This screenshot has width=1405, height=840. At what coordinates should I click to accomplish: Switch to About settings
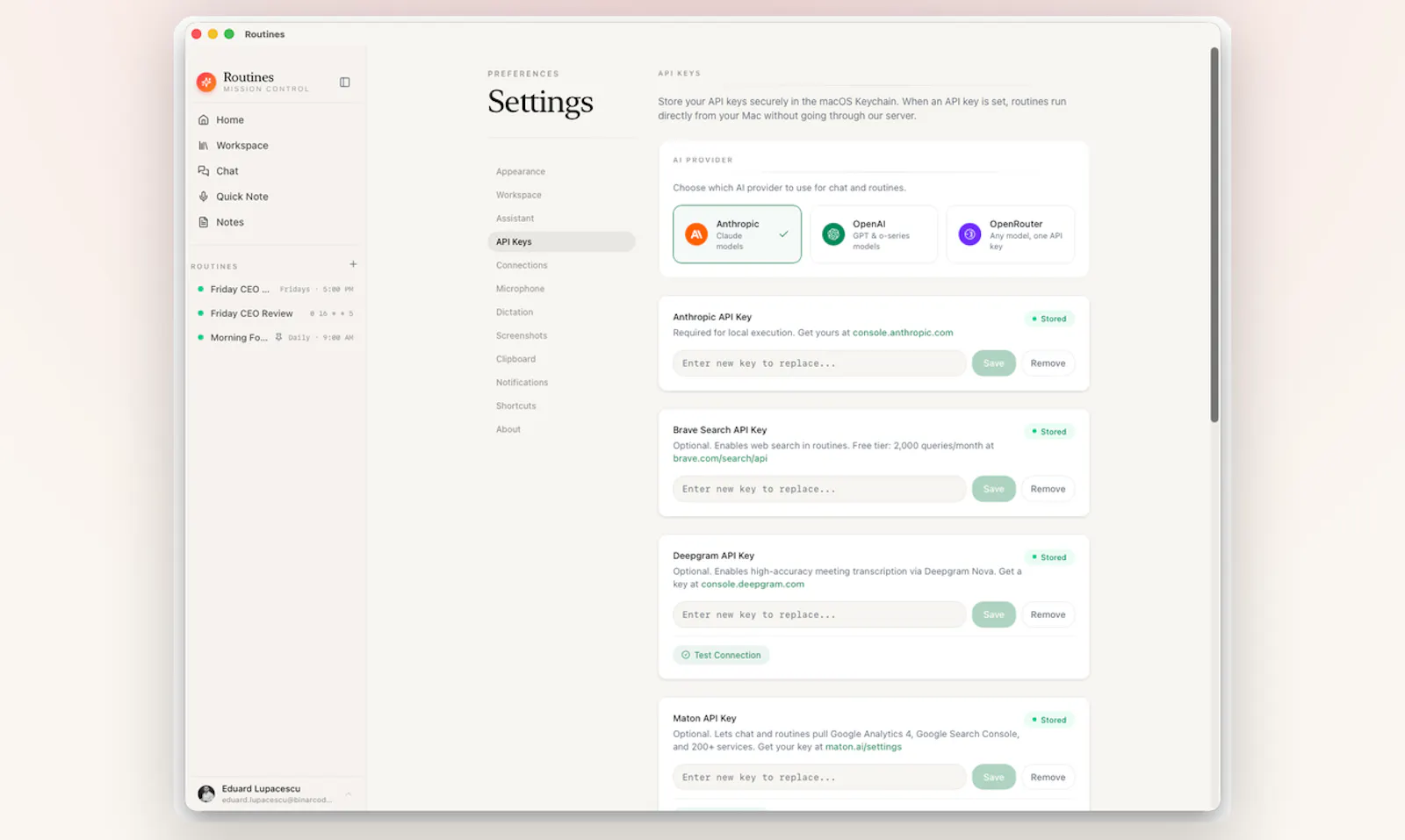coord(561,430)
